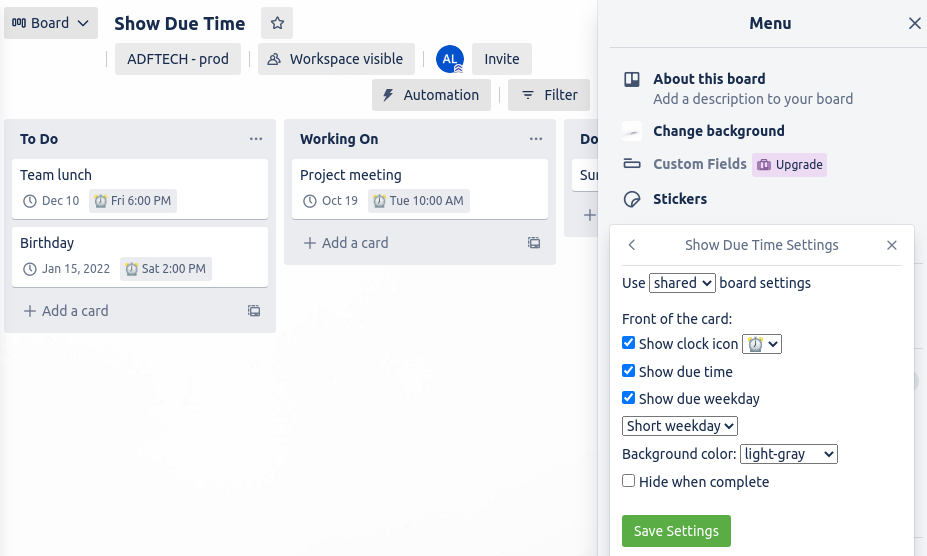Open the To Do list actions menu
Image resolution: width=927 pixels, height=556 pixels.
point(256,139)
